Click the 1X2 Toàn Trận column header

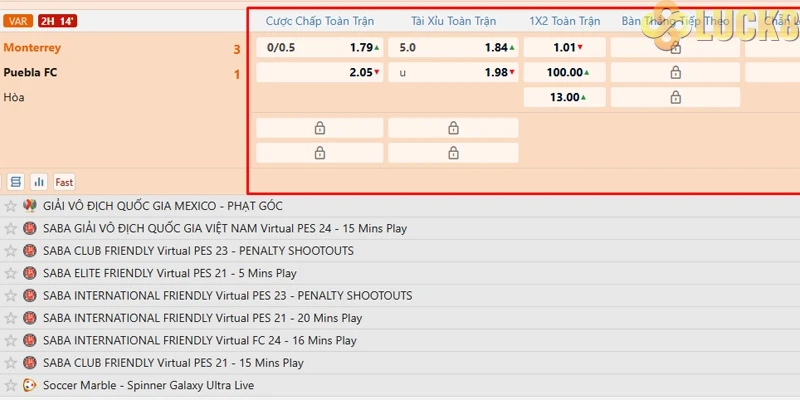click(565, 21)
